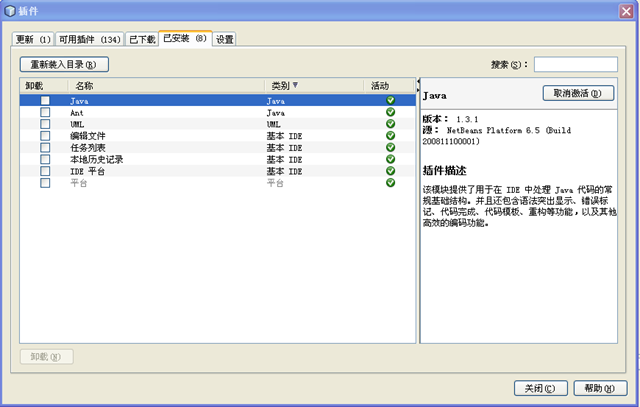Open the 已下载 tab

click(x=142, y=39)
